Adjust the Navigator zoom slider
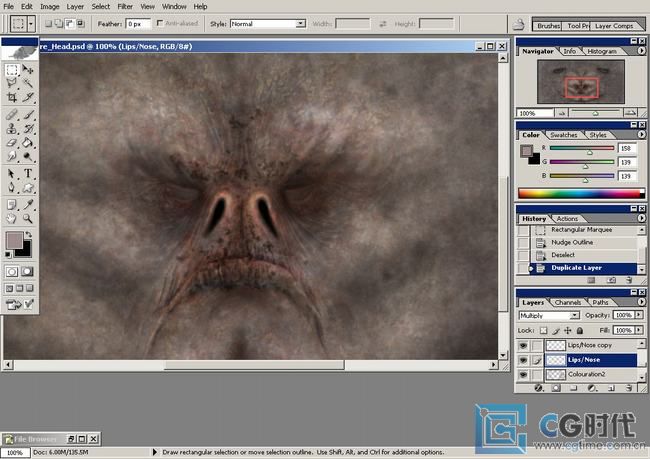The image size is (650, 459). pos(595,113)
